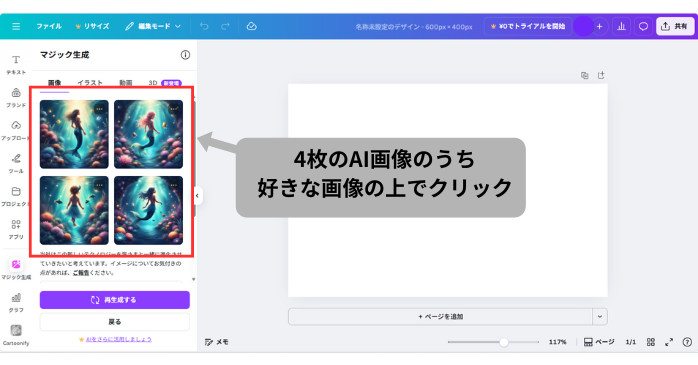Select the generated image of girl in dress

pos(74,210)
